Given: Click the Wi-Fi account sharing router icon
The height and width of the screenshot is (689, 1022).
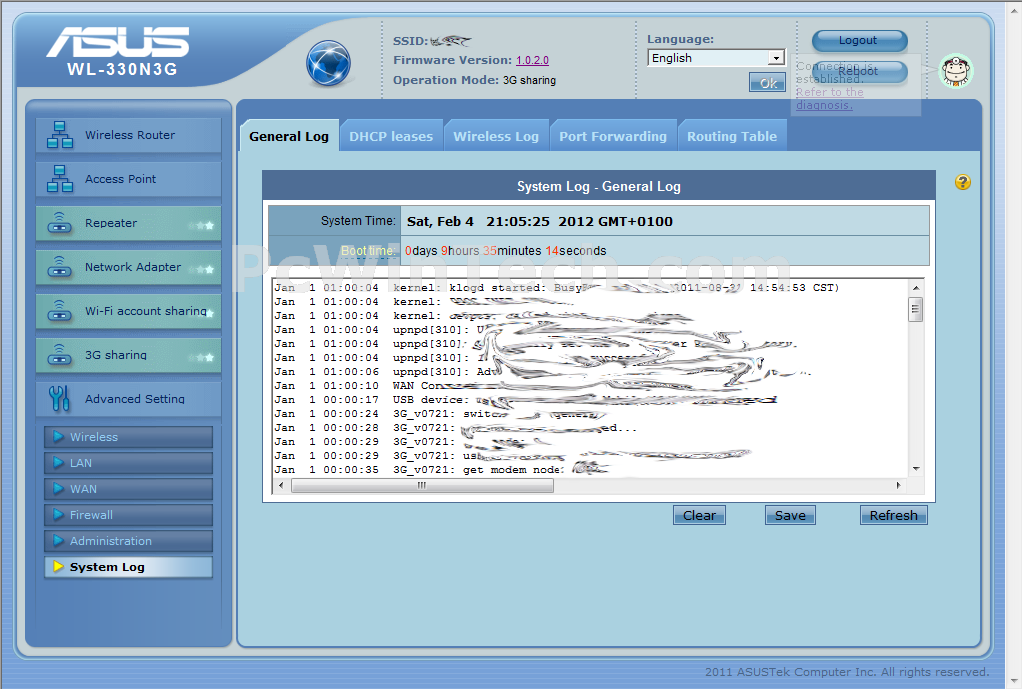Looking at the screenshot, I should (x=60, y=311).
